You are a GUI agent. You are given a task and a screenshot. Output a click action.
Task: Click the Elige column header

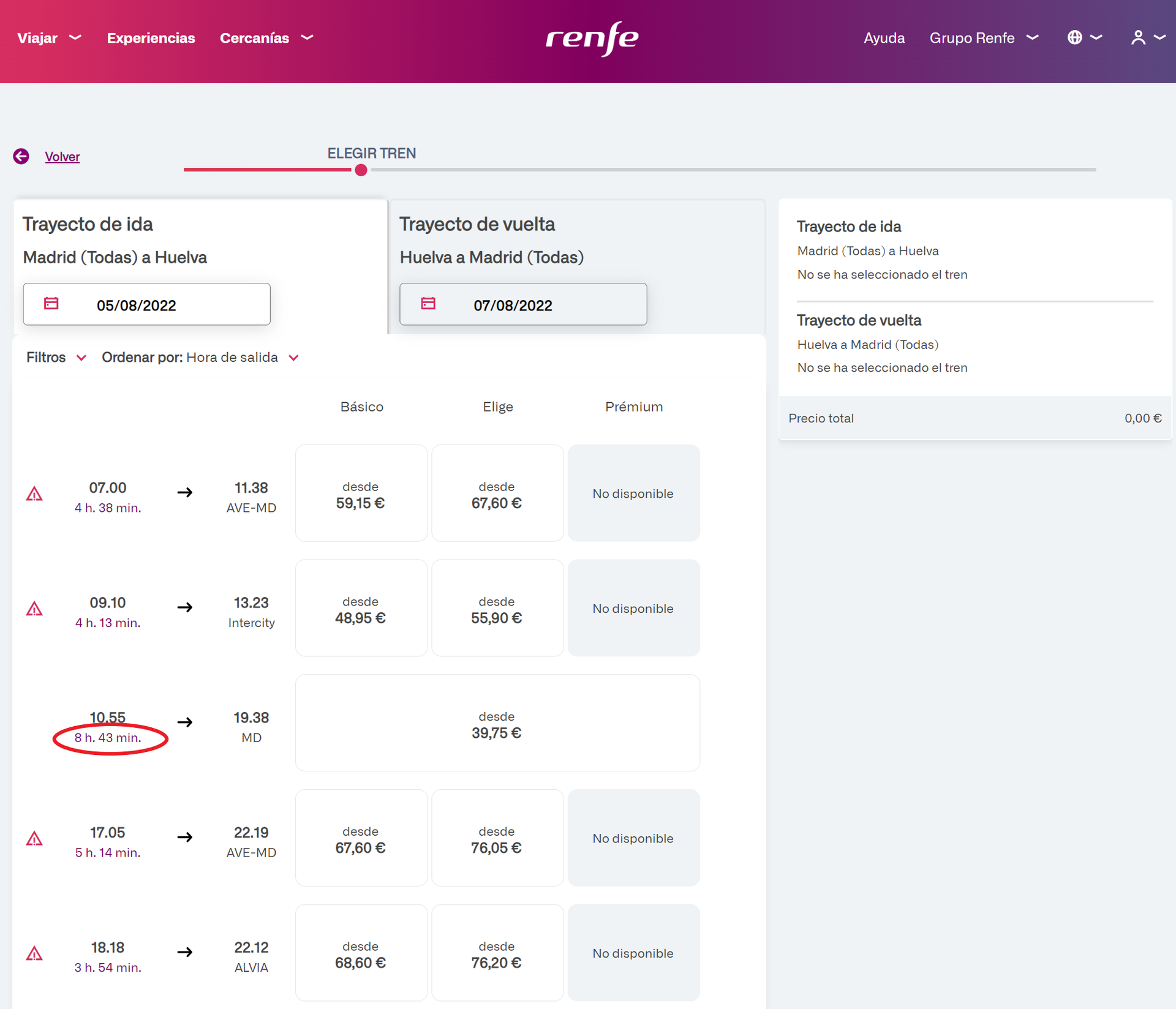click(497, 407)
